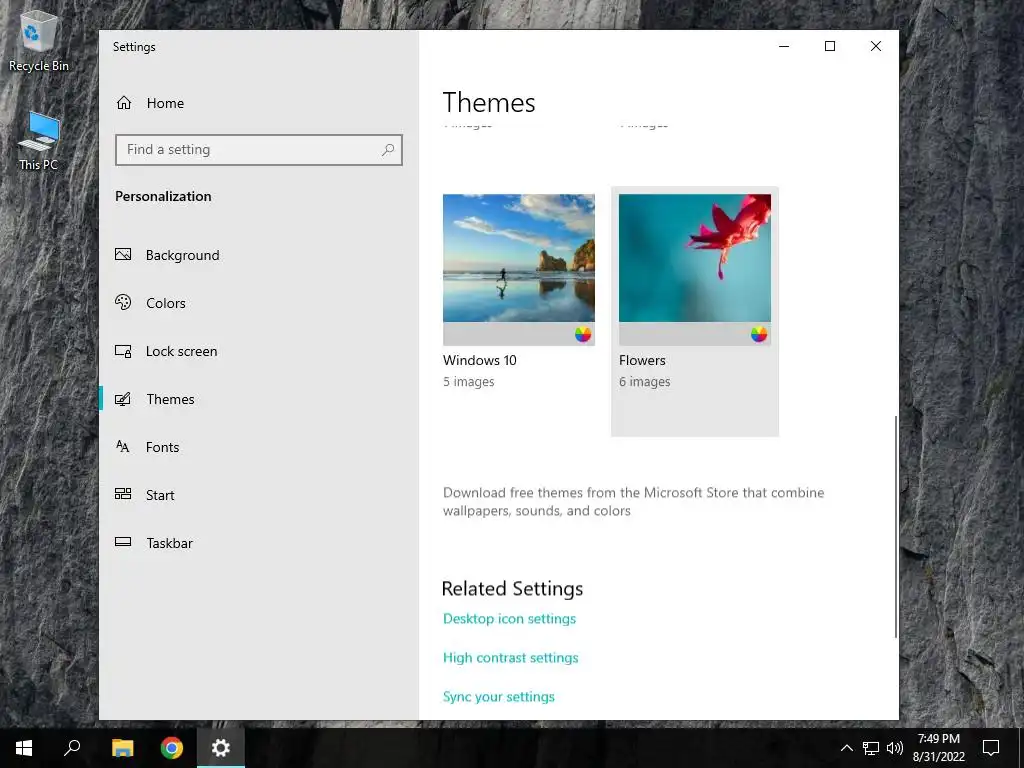Image resolution: width=1024 pixels, height=768 pixels.
Task: Open the network status tray icon
Action: coord(871,748)
